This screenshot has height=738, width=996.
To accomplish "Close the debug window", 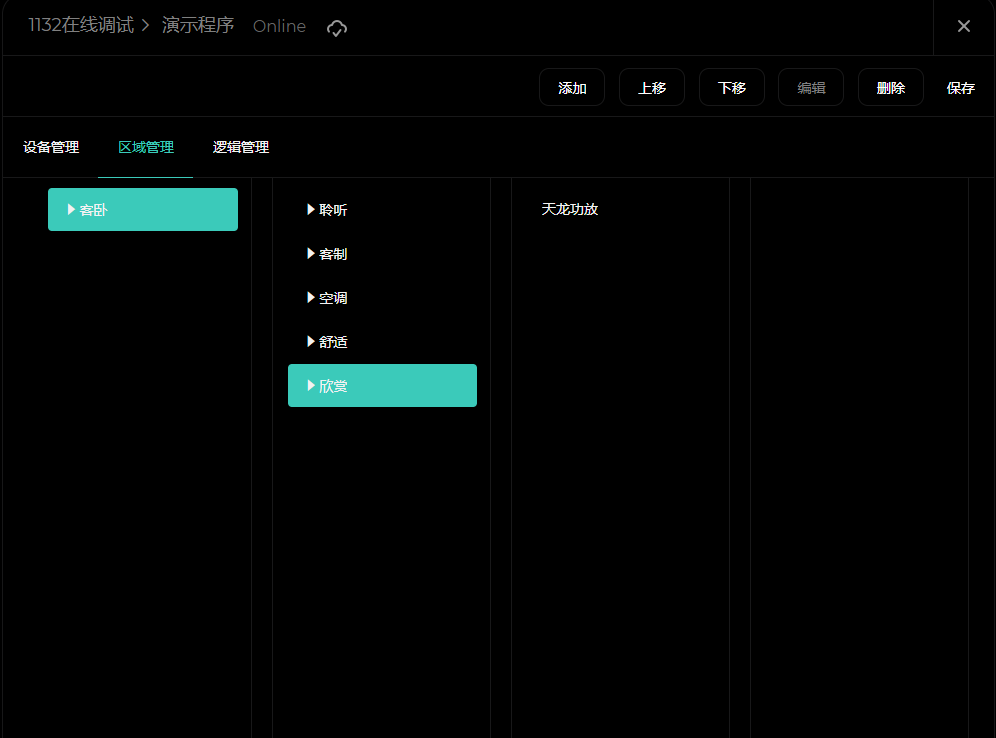I will point(964,26).
